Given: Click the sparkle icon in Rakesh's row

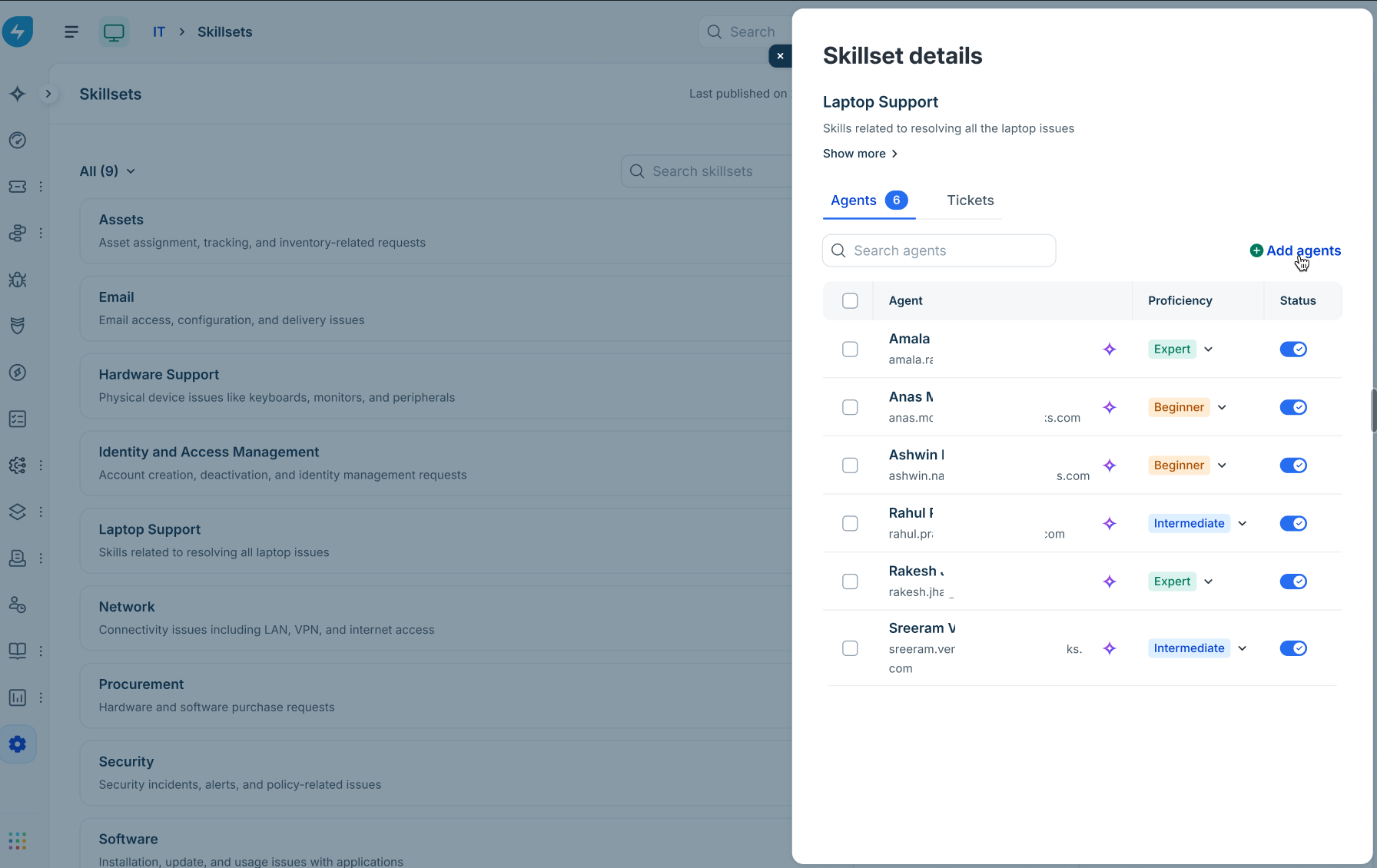Looking at the screenshot, I should click(1110, 581).
